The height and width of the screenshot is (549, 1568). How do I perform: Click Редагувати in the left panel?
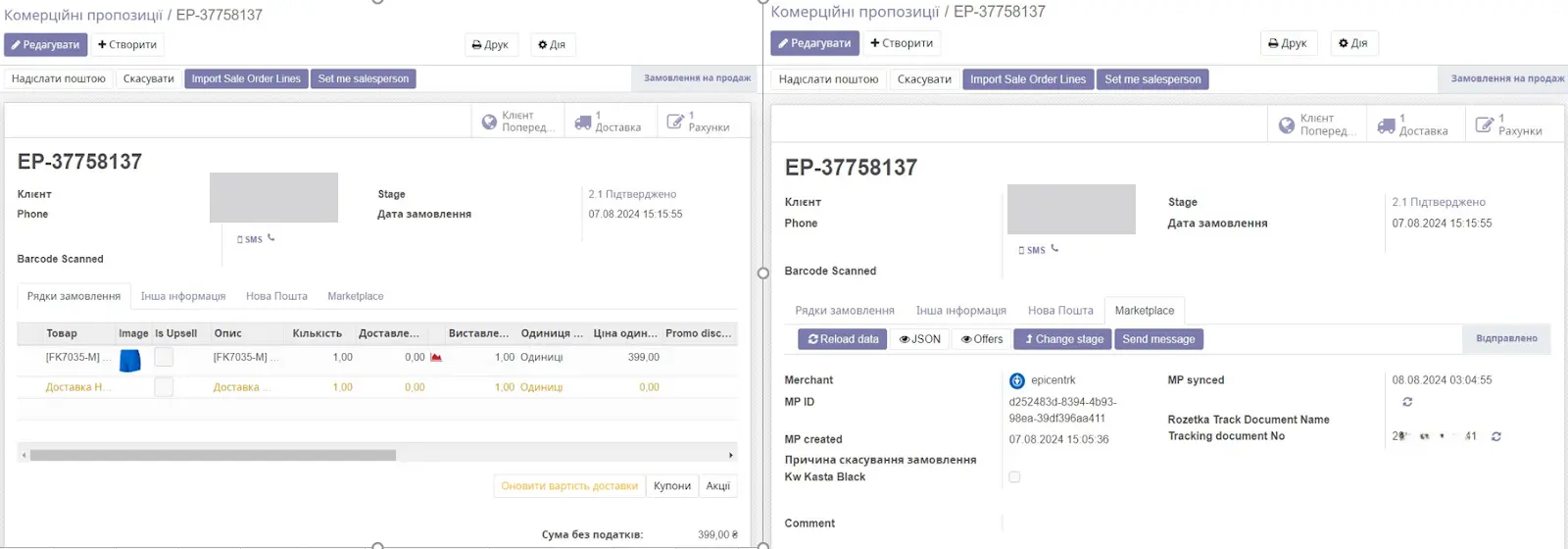point(46,45)
